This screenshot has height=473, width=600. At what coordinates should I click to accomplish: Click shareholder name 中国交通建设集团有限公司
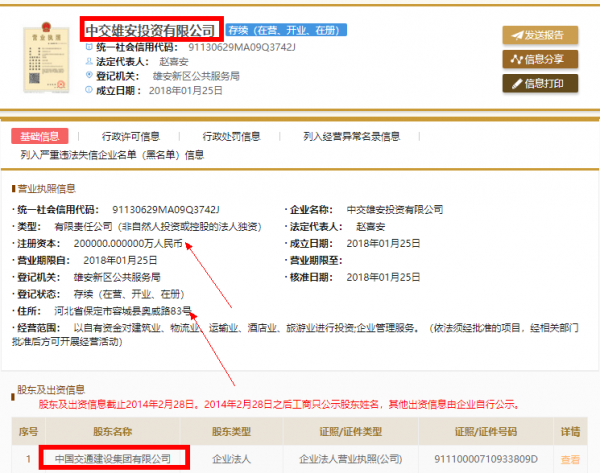(x=112, y=458)
